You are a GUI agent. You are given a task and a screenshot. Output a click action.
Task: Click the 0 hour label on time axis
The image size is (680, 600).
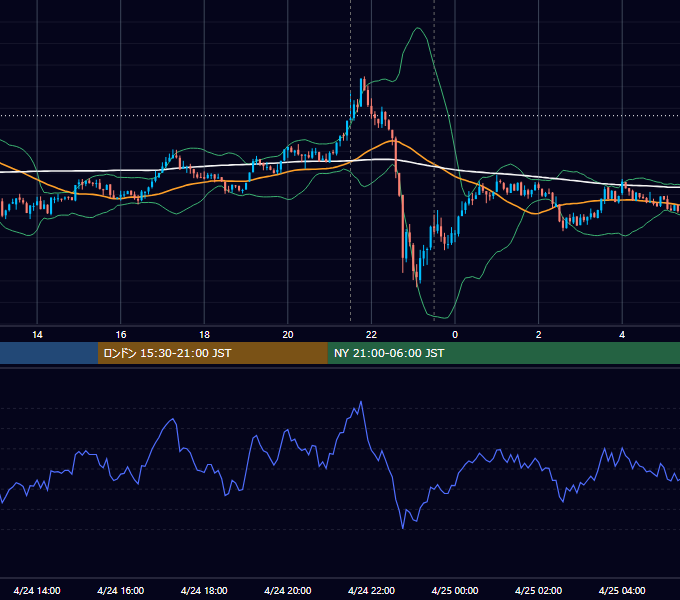[x=455, y=335]
